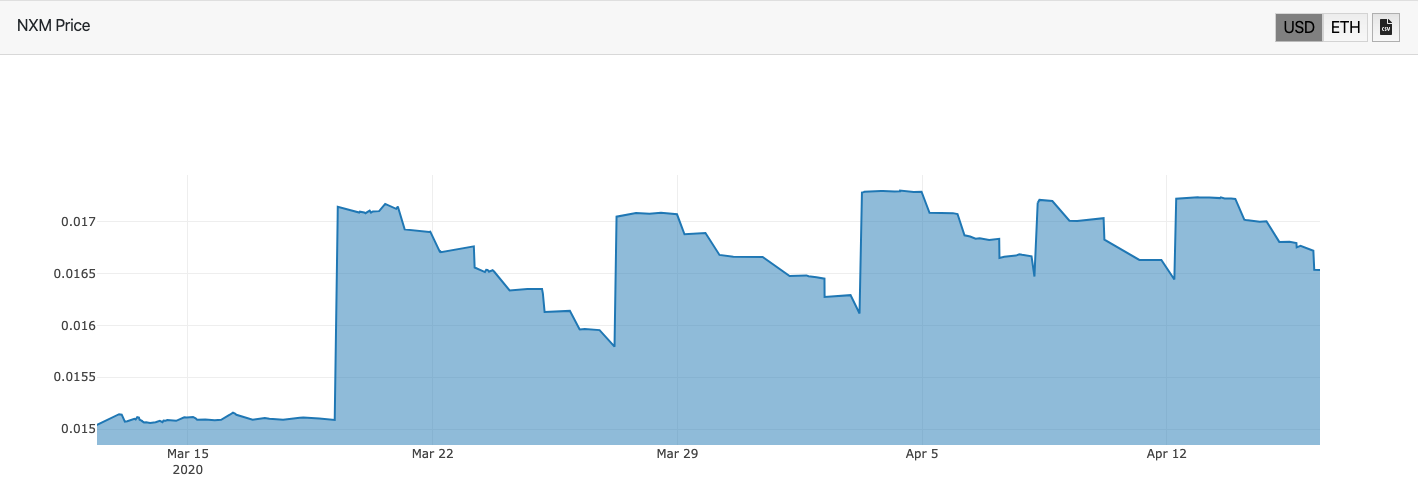
Task: Click the Apr 5 date label
Action: pos(921,454)
